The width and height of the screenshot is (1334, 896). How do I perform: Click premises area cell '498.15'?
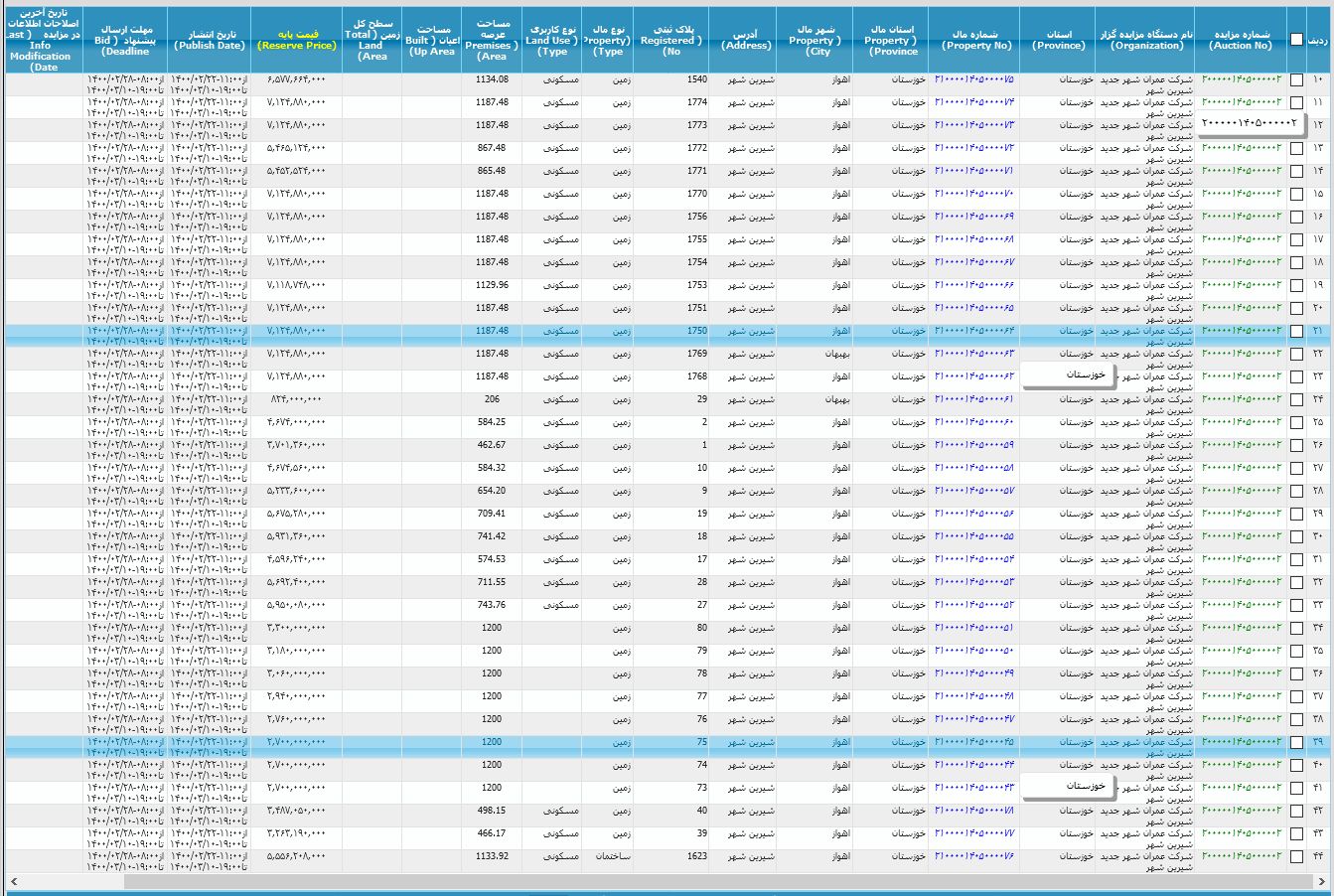[492, 811]
